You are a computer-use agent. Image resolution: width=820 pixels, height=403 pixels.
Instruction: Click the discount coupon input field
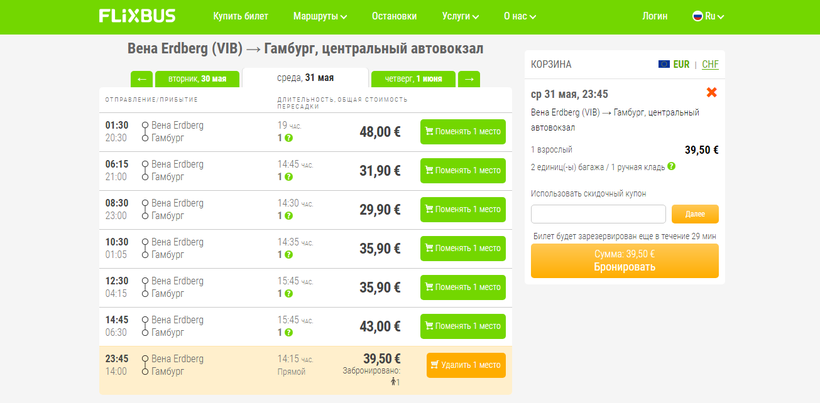coord(598,214)
